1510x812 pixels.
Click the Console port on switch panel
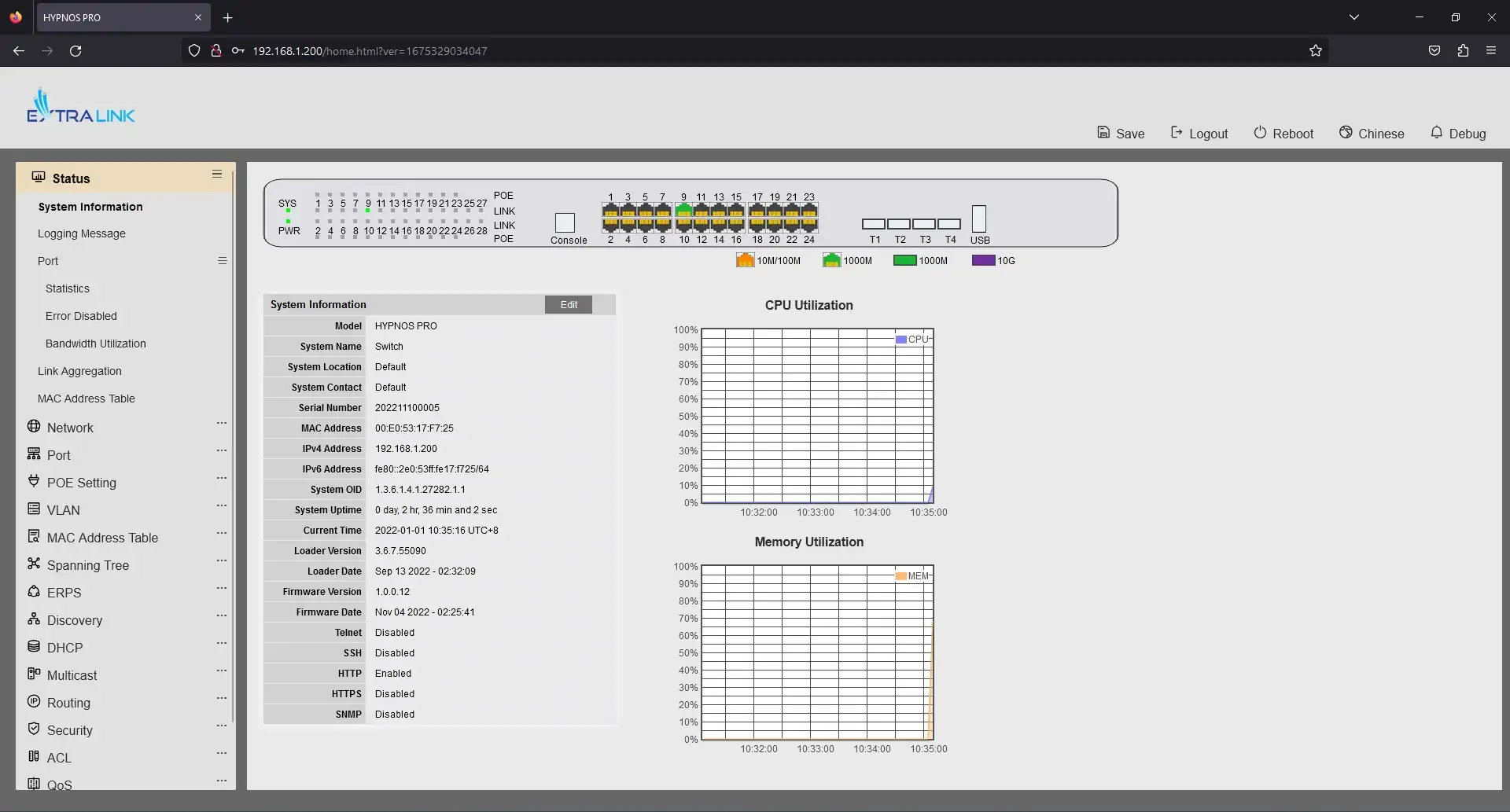pos(565,222)
